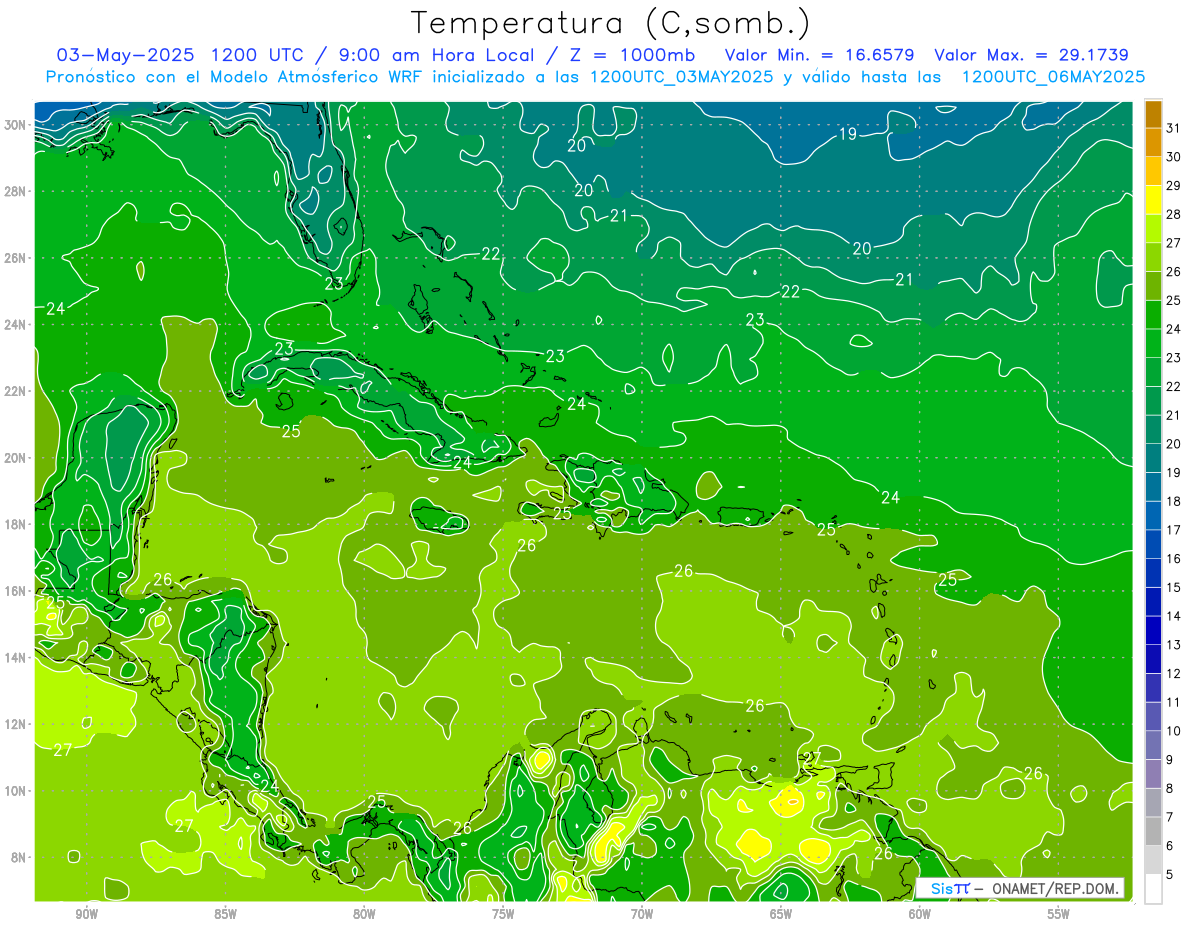Pick the dark orange band above 31 on scale

point(1153,114)
